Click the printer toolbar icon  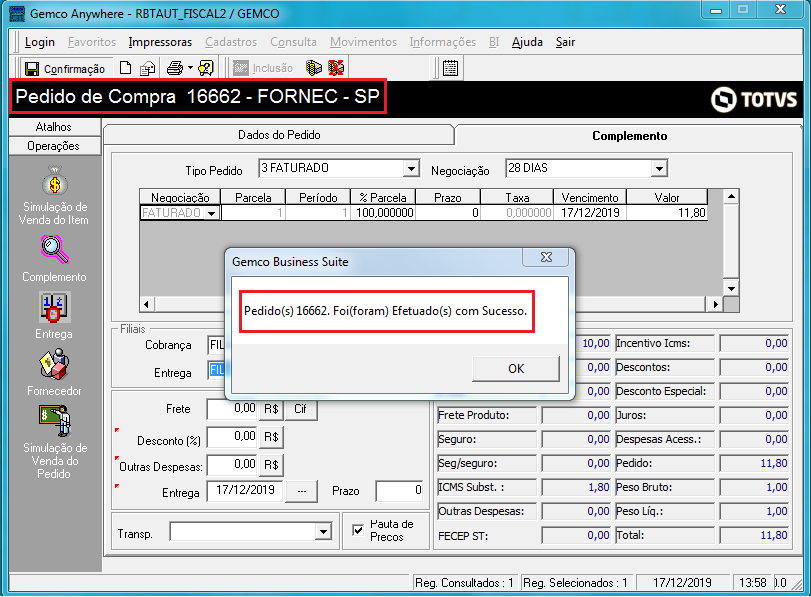(x=175, y=68)
